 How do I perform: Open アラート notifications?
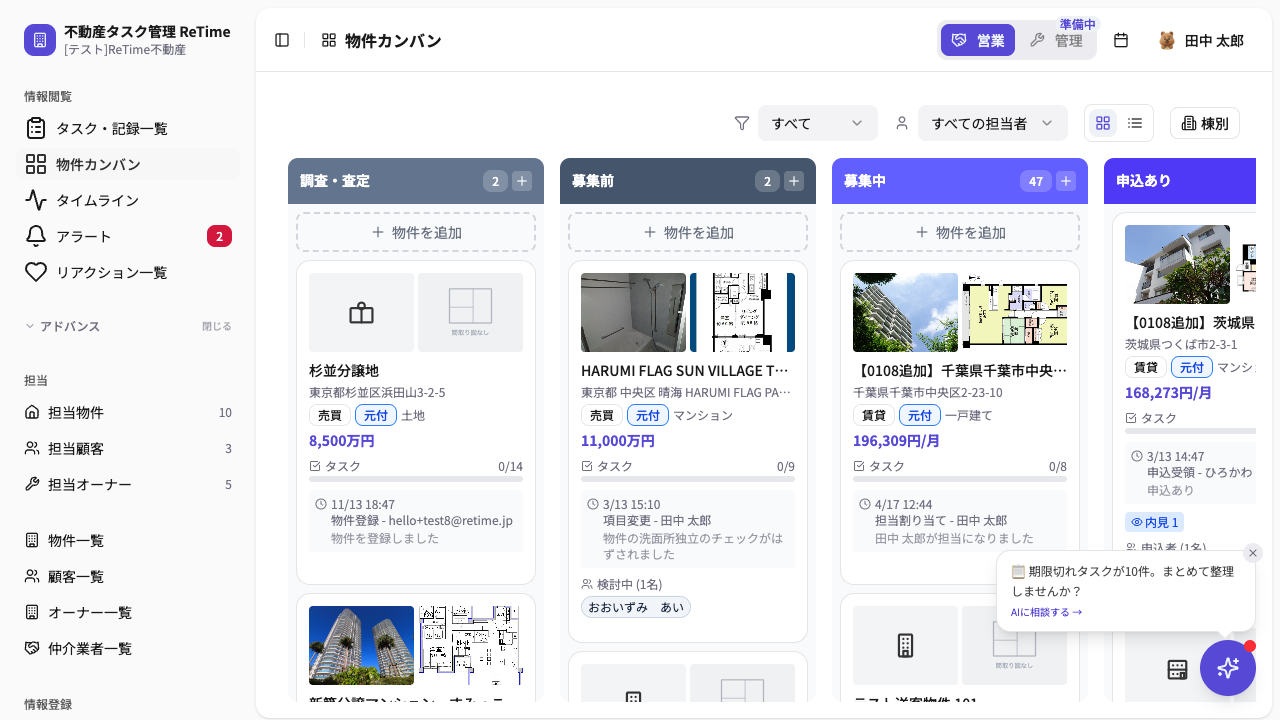(x=128, y=236)
